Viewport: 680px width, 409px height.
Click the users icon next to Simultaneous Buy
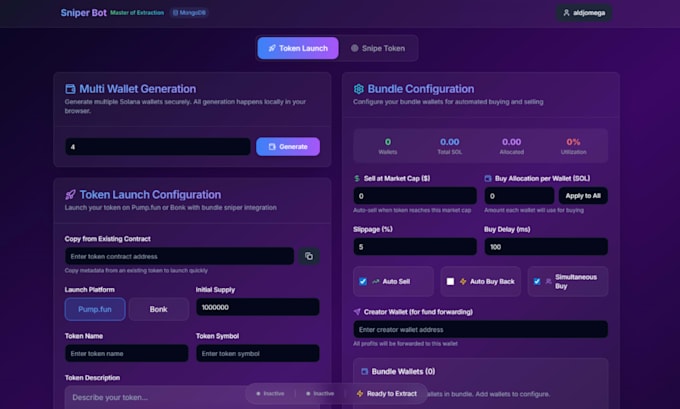click(549, 281)
